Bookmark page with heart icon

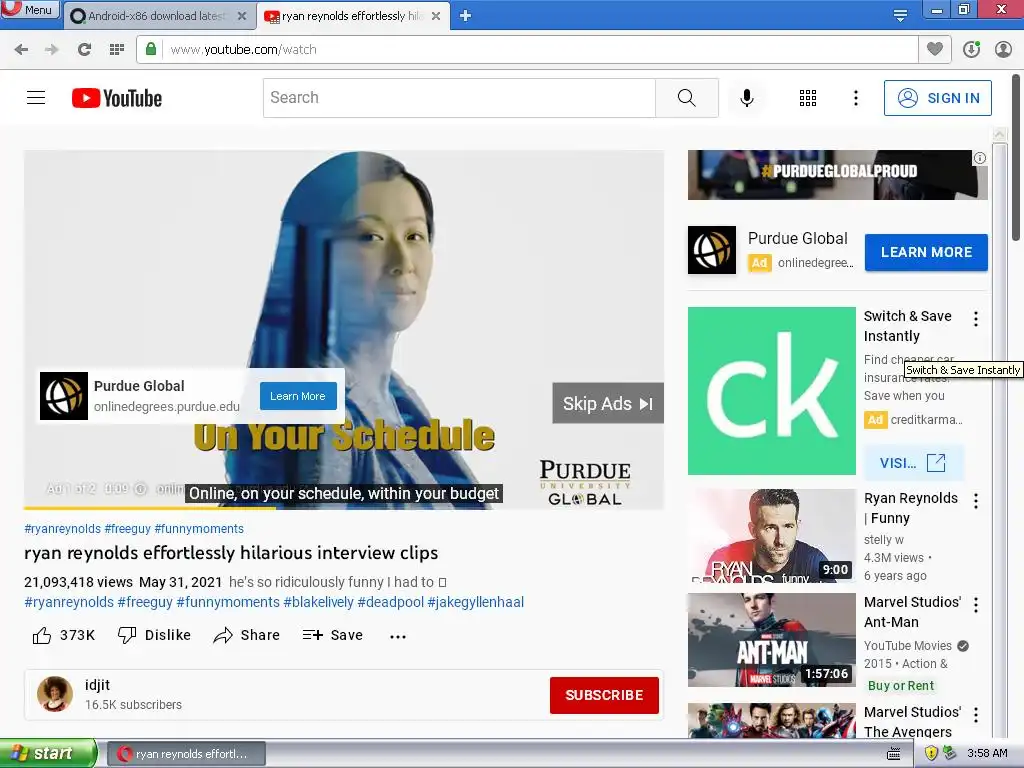click(x=935, y=49)
